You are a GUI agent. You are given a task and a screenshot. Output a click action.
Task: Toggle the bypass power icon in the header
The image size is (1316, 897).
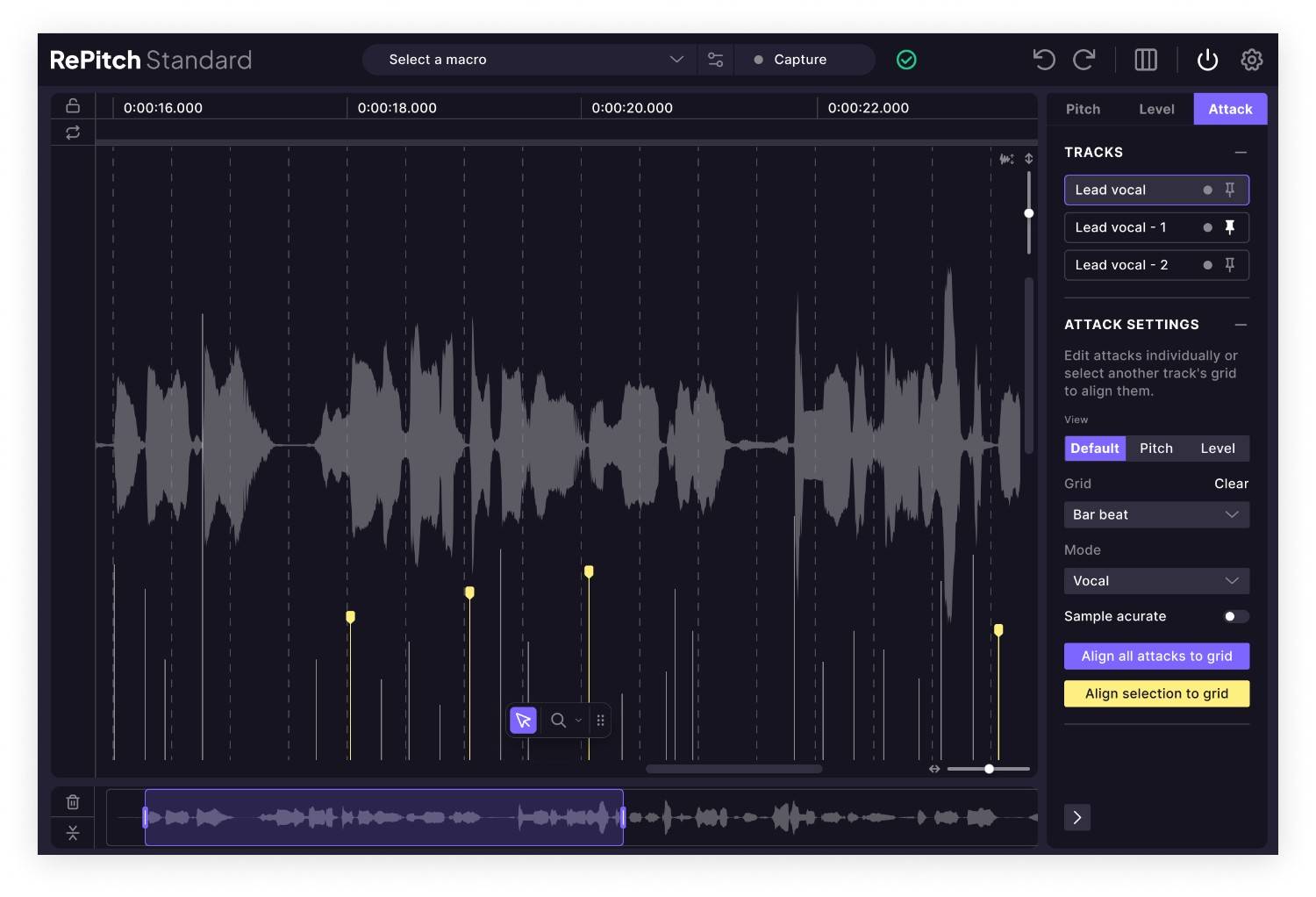[1207, 60]
